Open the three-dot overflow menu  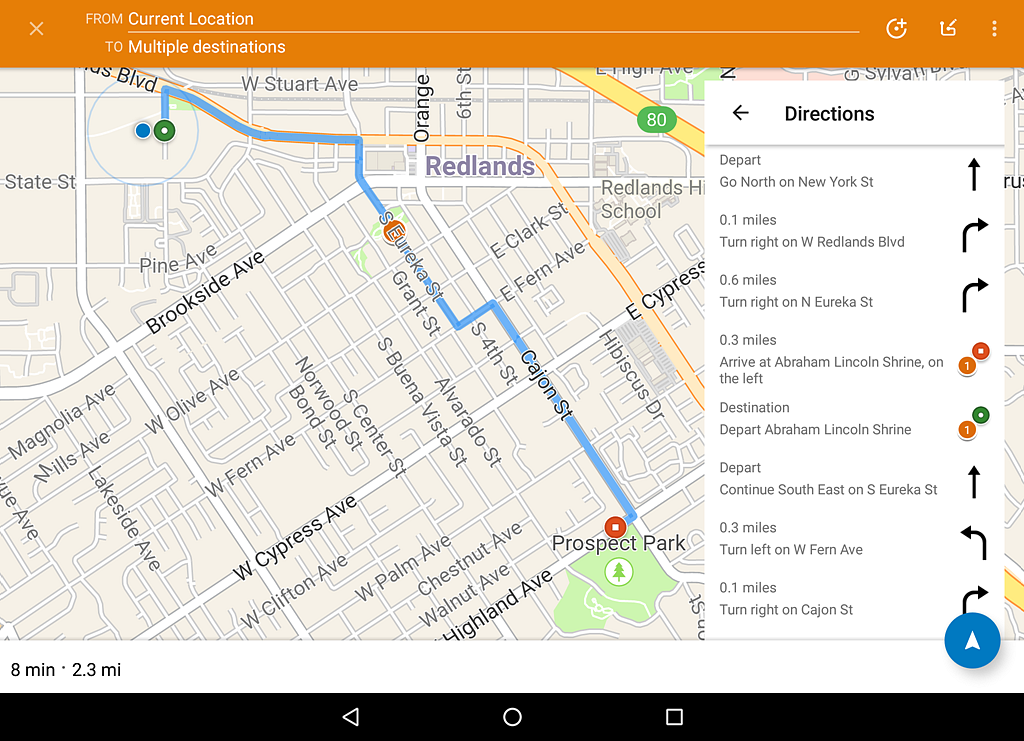point(994,29)
